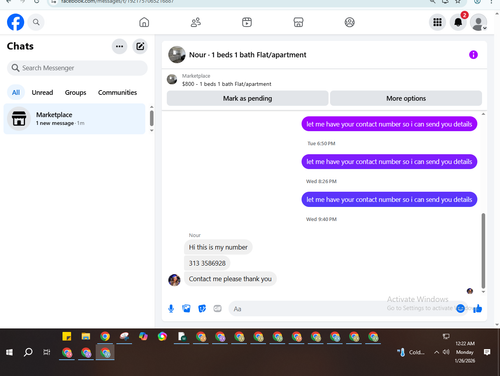Screen dimensions: 500x376
Task: Open the Marketplace storefront icon in top navigation
Action: [298, 22]
